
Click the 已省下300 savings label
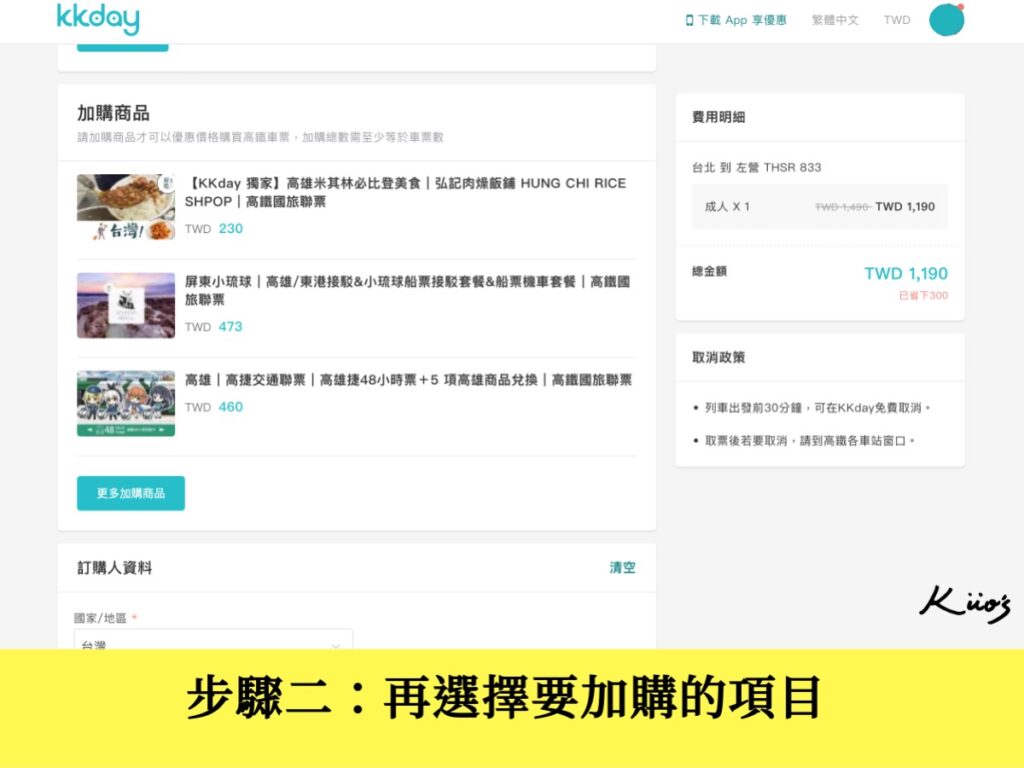(924, 296)
